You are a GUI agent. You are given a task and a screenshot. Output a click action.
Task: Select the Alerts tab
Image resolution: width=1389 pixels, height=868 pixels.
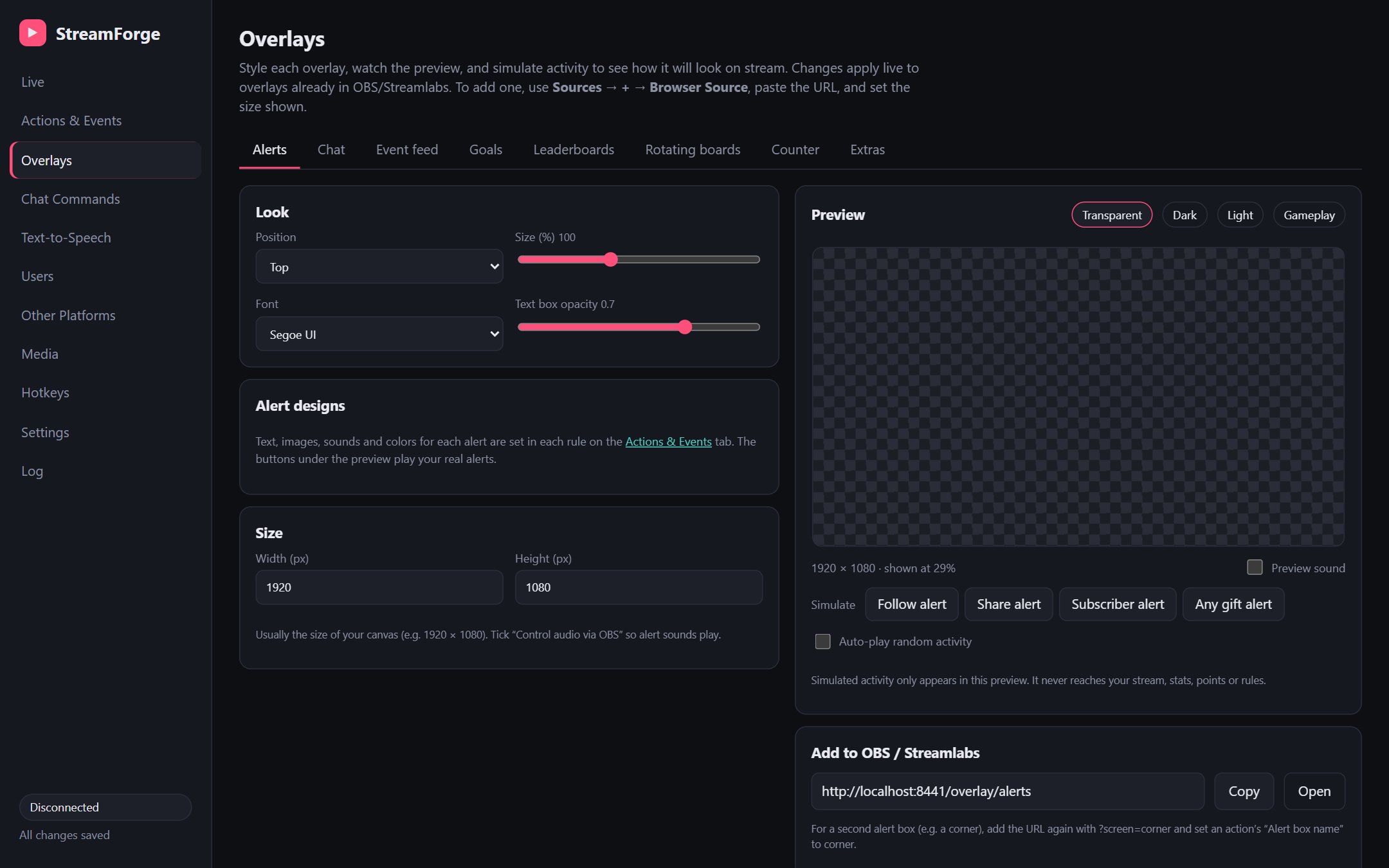coord(269,149)
